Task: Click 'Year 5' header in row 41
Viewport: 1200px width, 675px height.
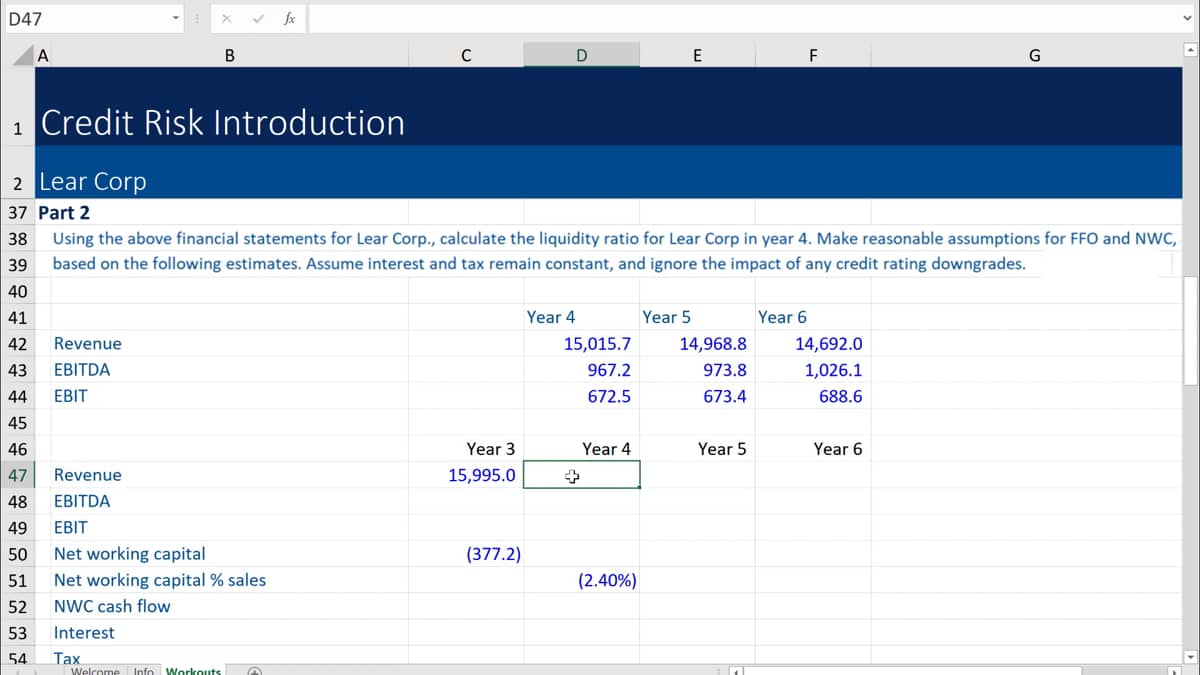Action: click(666, 317)
